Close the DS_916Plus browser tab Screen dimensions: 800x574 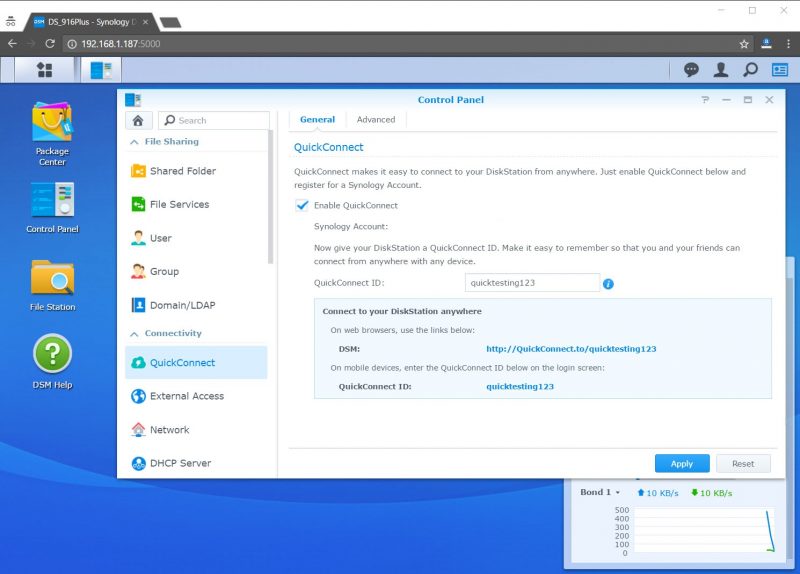(145, 22)
